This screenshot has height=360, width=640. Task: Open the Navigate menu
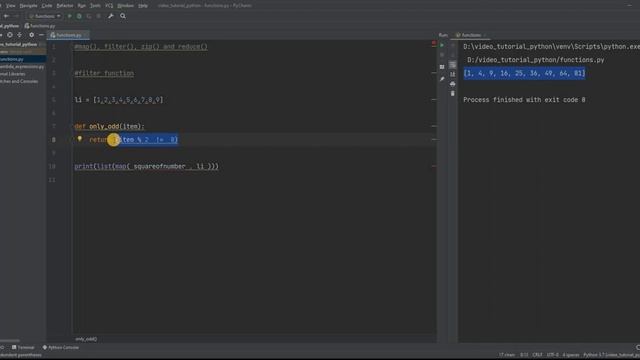28,6
